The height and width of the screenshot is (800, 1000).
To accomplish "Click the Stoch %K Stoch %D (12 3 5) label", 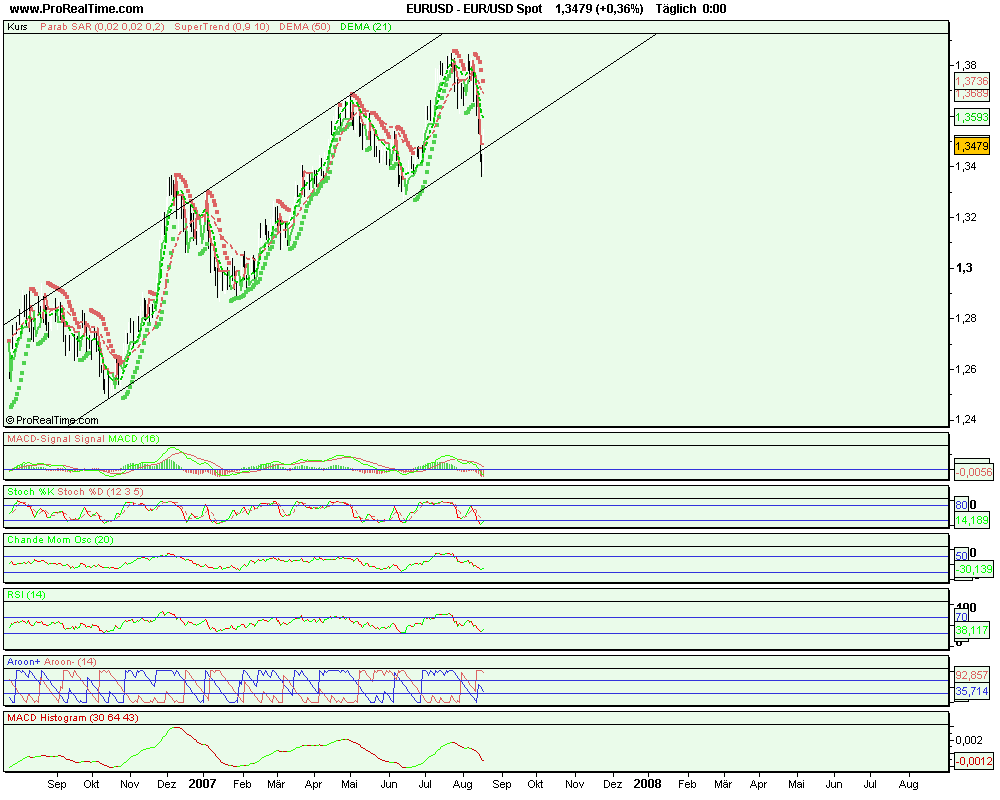I will pyautogui.click(x=75, y=492).
